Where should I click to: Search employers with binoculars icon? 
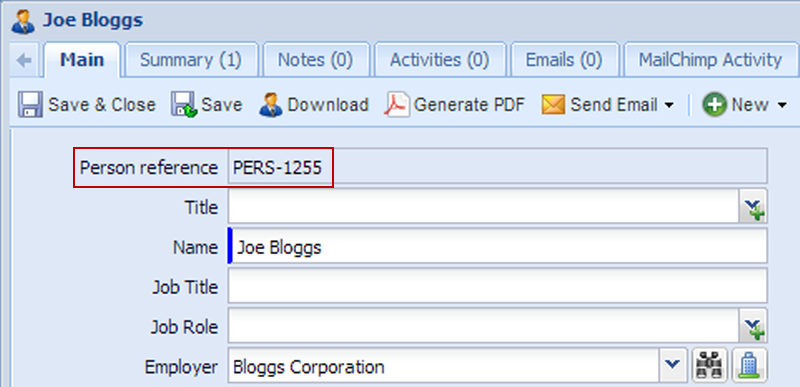(710, 365)
